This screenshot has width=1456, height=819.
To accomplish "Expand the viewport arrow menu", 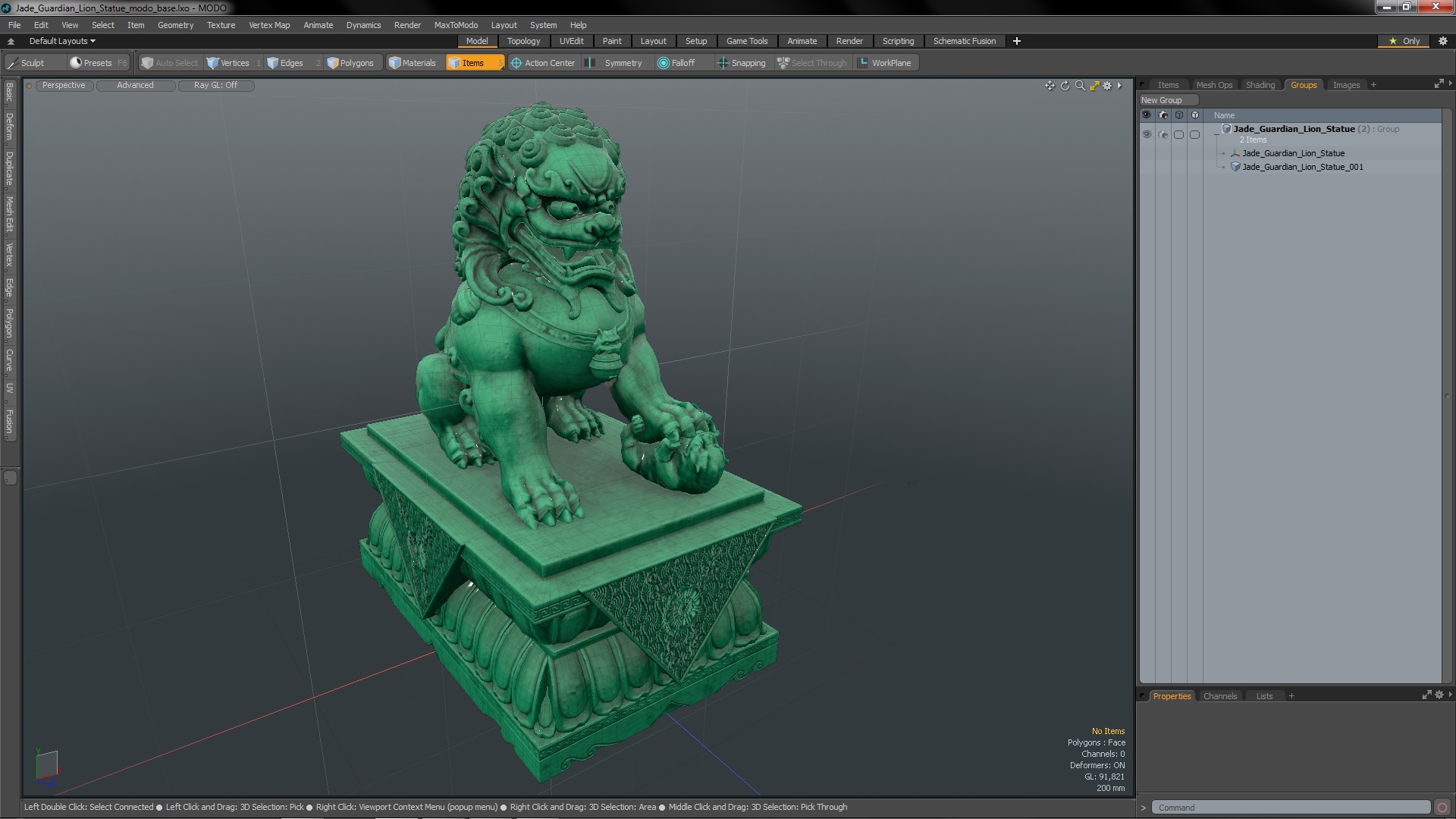I will [1119, 86].
